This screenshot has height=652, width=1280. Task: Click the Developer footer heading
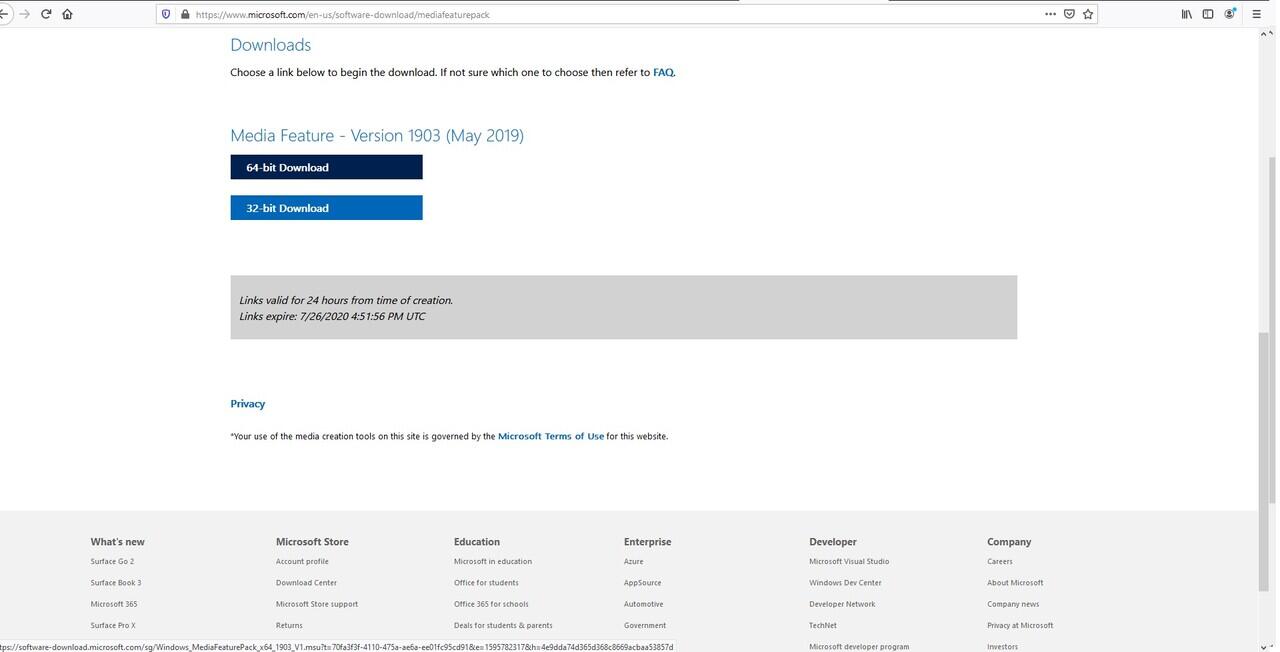[833, 542]
